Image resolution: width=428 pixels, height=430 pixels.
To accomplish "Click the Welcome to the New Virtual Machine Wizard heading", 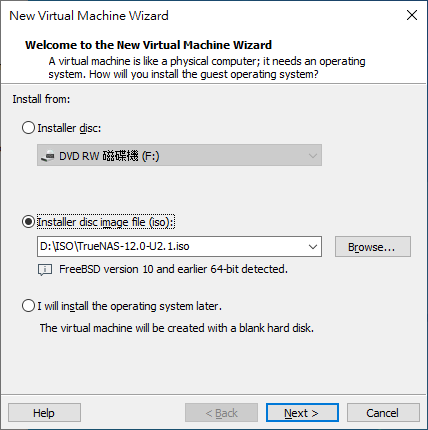I will pyautogui.click(x=149, y=45).
